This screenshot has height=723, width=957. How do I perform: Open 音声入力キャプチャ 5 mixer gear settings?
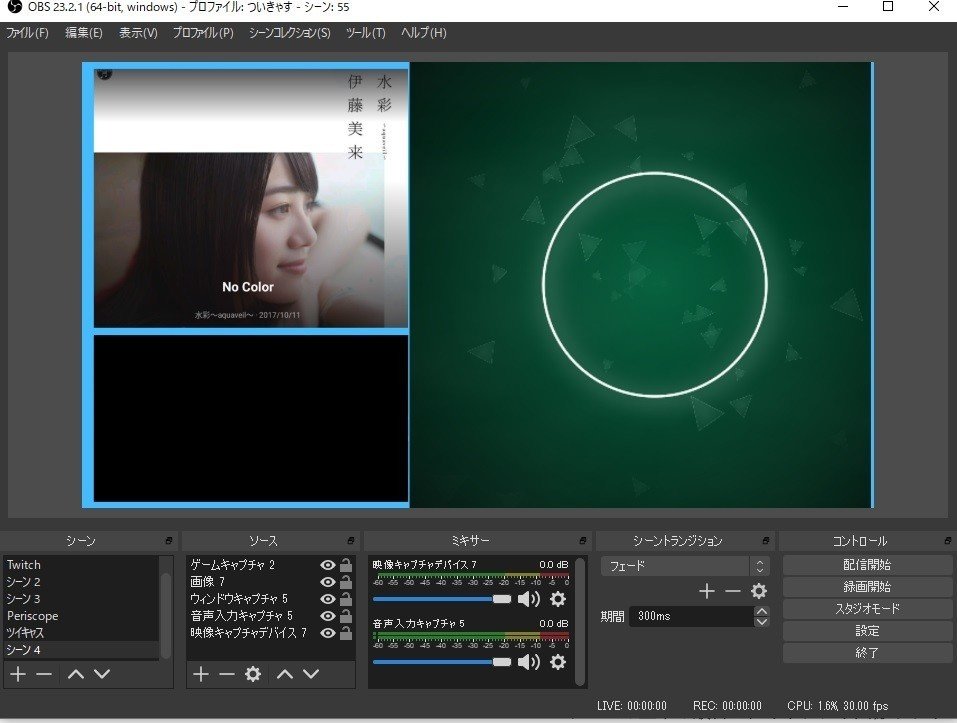pos(558,662)
